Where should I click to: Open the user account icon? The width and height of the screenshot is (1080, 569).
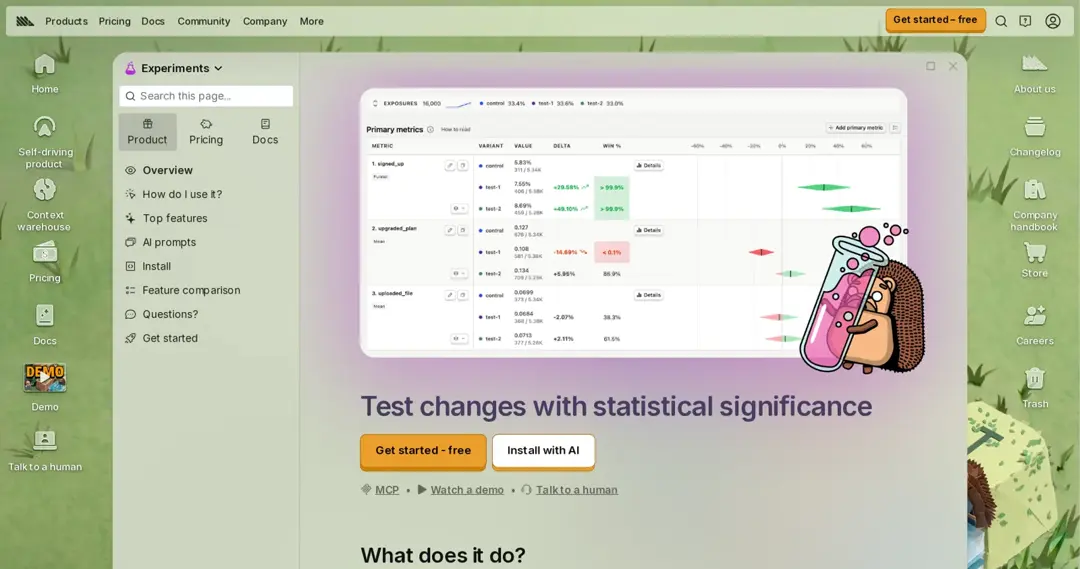[x=1052, y=21]
